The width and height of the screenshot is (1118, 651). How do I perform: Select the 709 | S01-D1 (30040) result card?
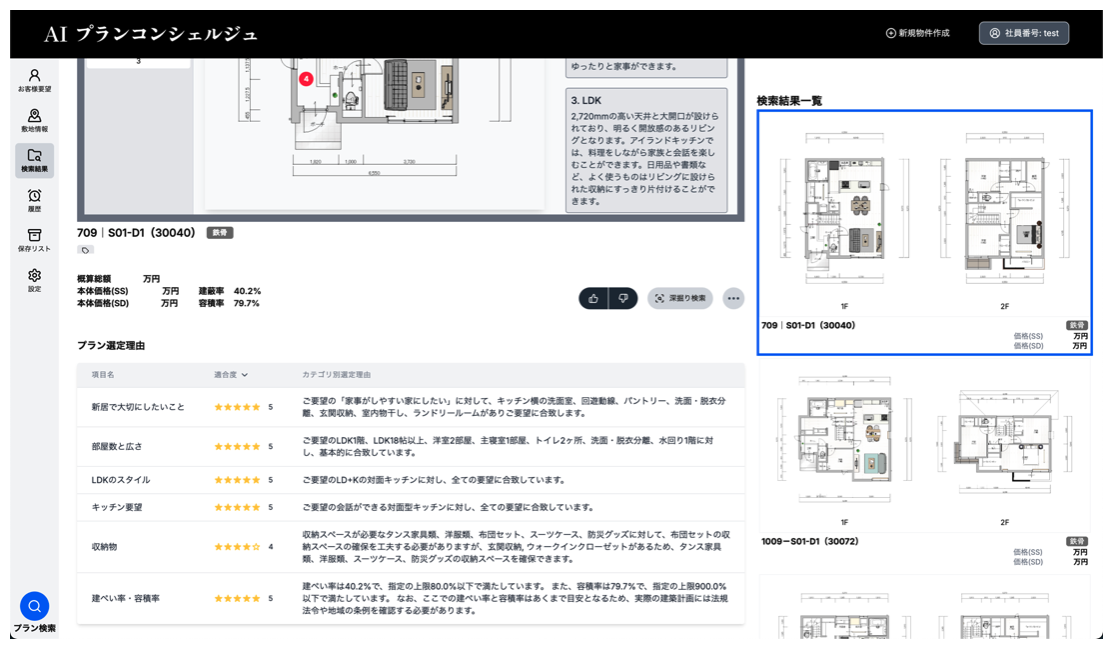click(924, 232)
